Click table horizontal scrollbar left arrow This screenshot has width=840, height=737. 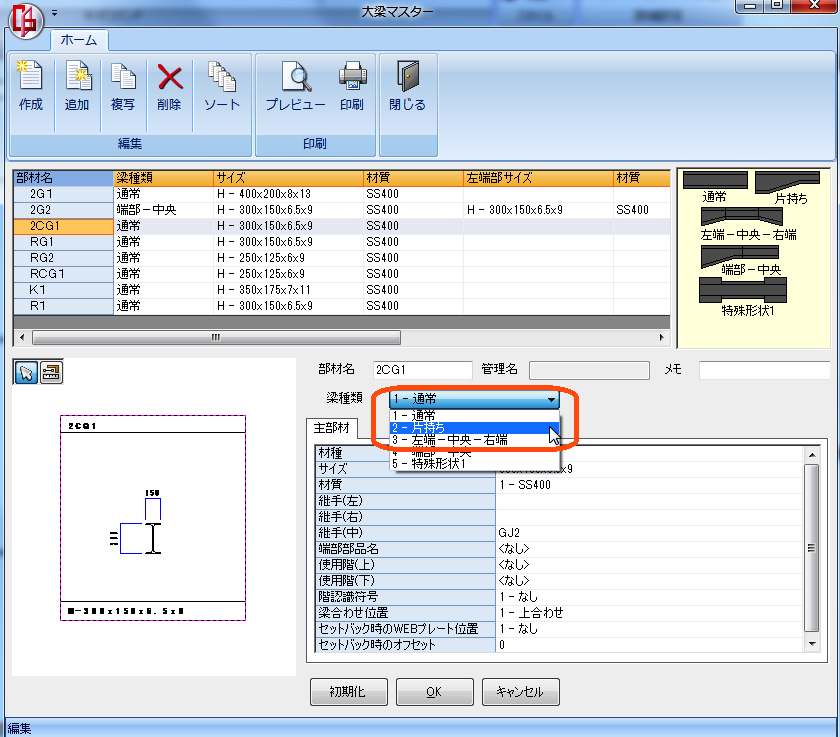(22, 337)
